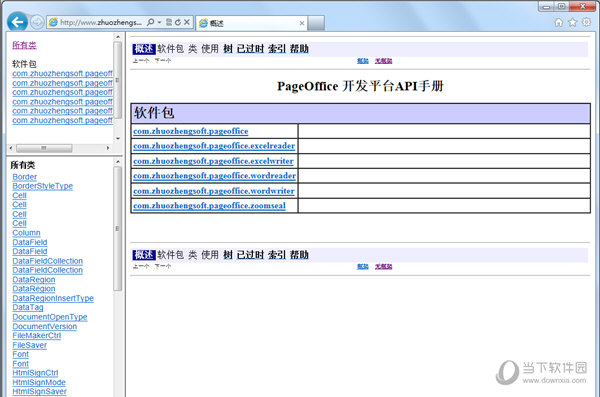
Task: Click the class list vertical scrollbar thumb
Action: coord(117,228)
